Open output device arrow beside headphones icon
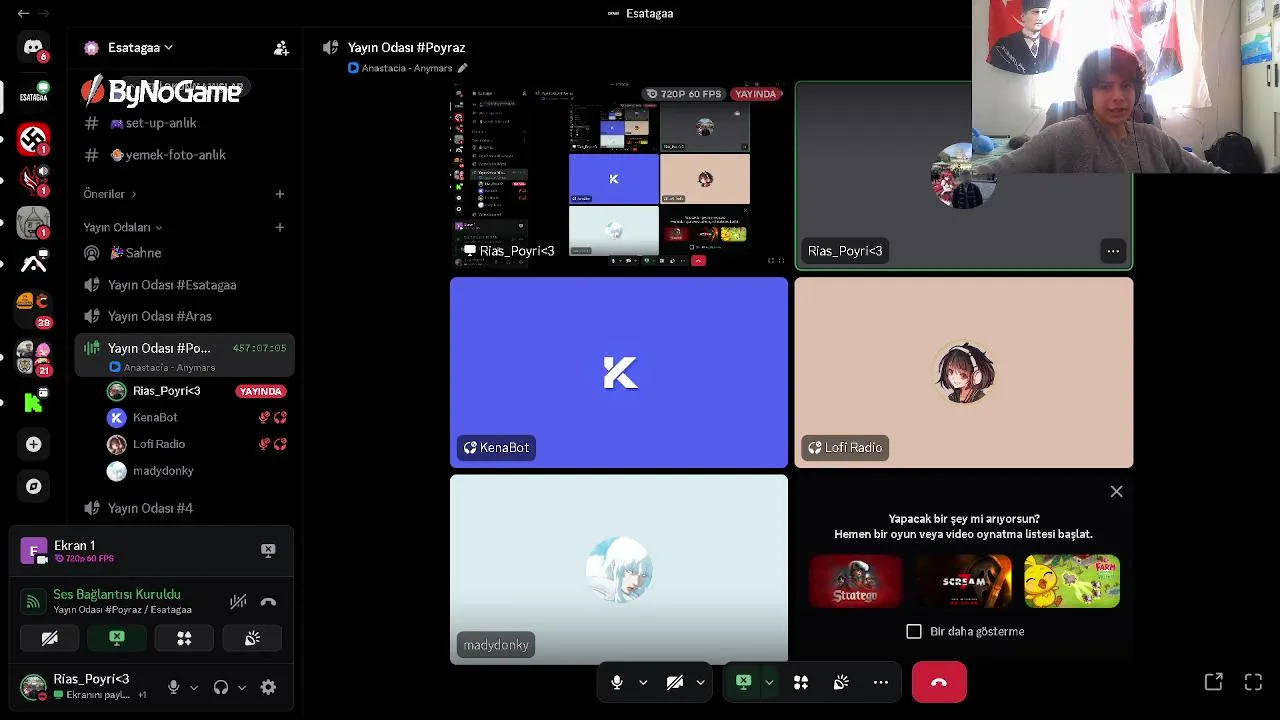Image resolution: width=1280 pixels, height=720 pixels. pyautogui.click(x=242, y=687)
